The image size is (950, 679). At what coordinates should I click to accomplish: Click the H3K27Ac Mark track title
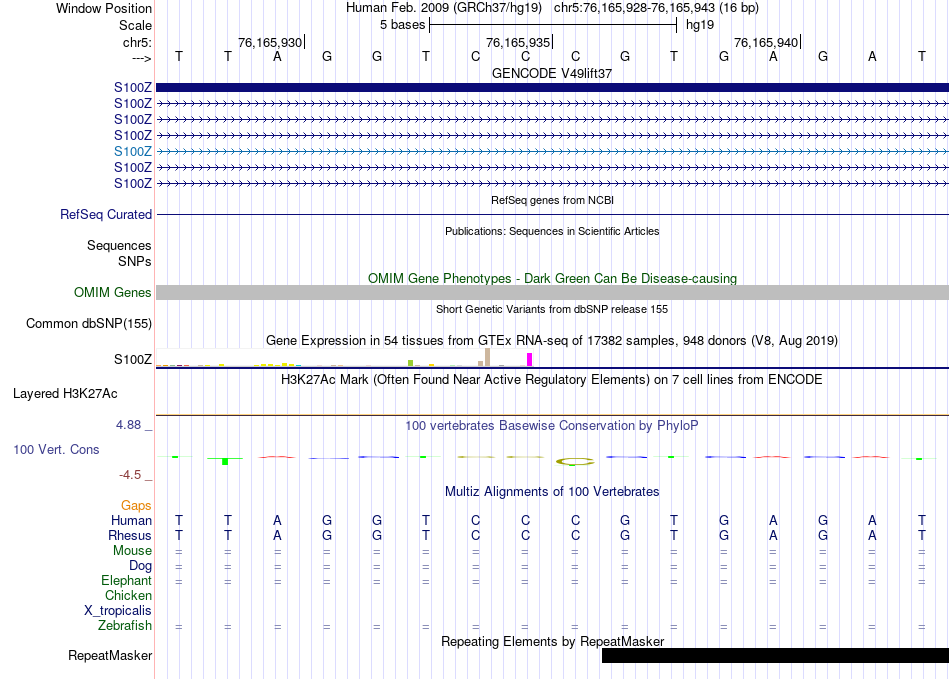tap(551, 380)
